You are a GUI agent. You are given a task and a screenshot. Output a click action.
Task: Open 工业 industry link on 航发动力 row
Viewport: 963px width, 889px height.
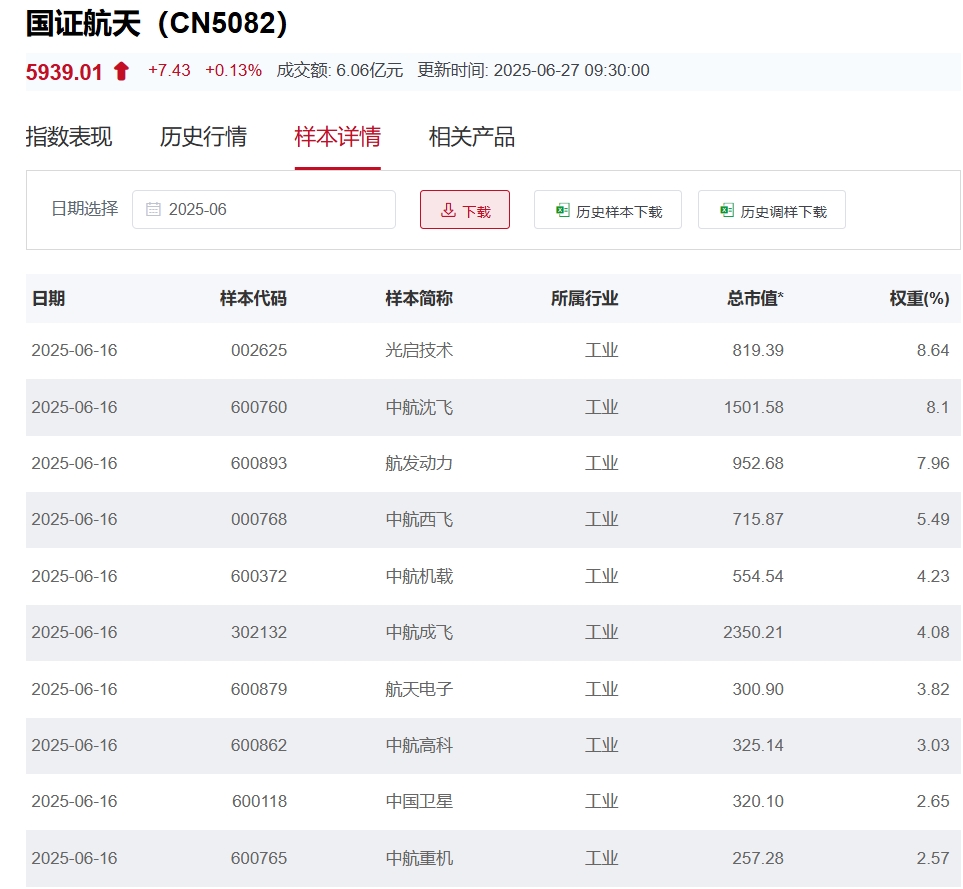[x=602, y=463]
